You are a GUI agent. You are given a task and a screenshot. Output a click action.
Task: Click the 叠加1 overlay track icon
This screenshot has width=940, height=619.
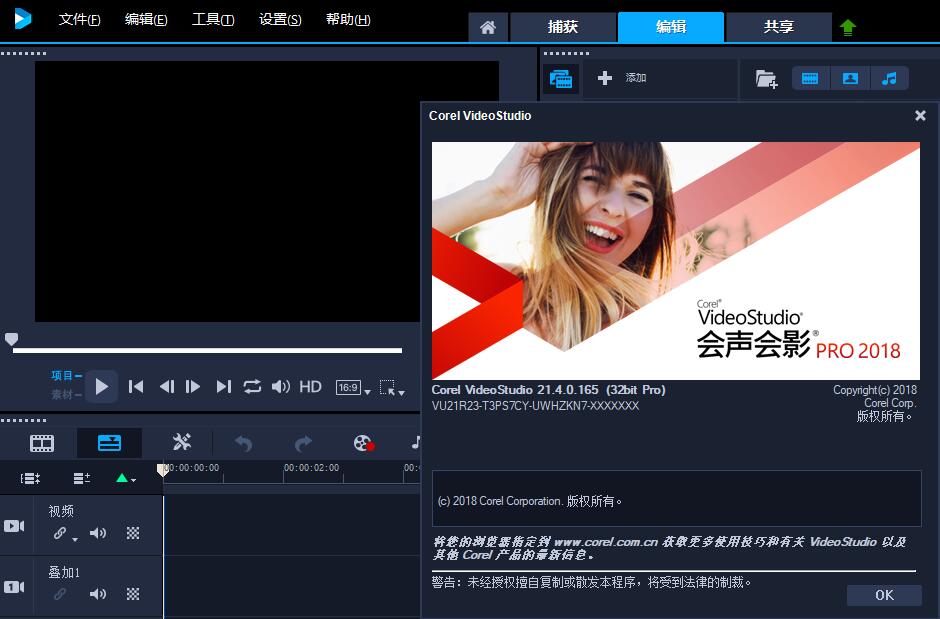(14, 587)
